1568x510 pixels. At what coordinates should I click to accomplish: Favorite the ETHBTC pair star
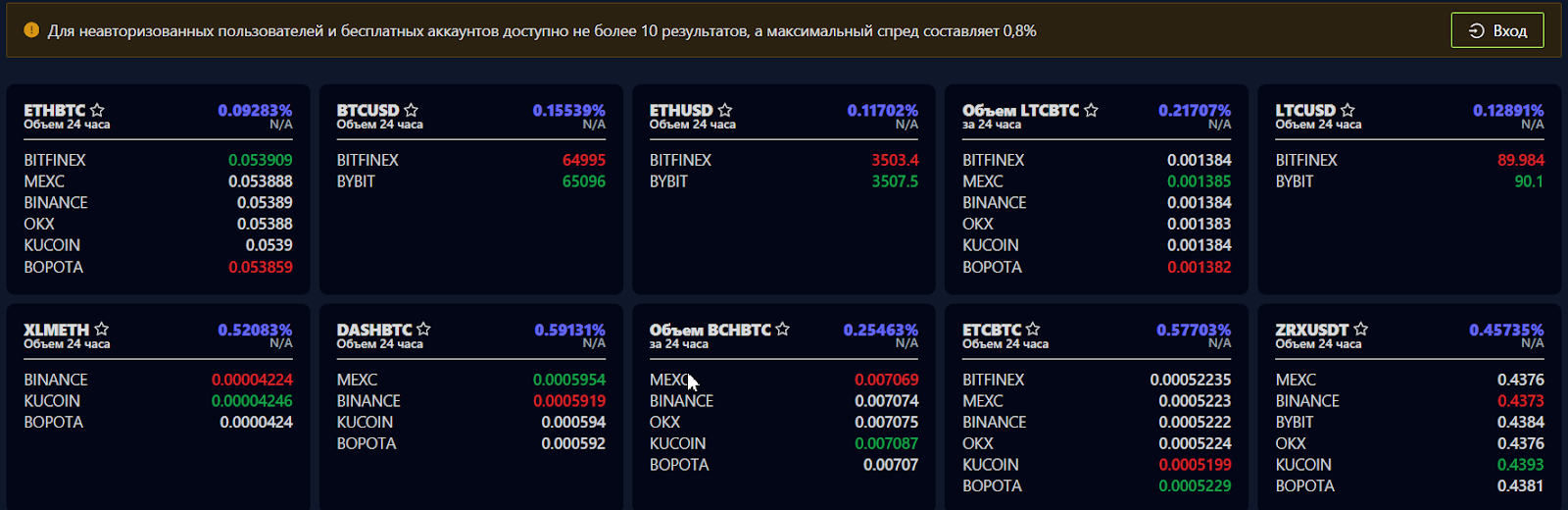(97, 110)
